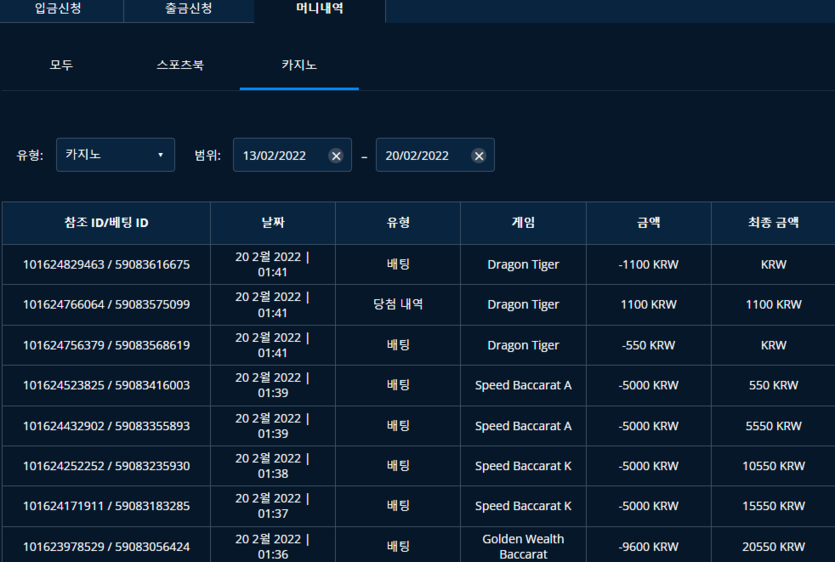Click the 15550 KRW final balance

click(x=773, y=506)
